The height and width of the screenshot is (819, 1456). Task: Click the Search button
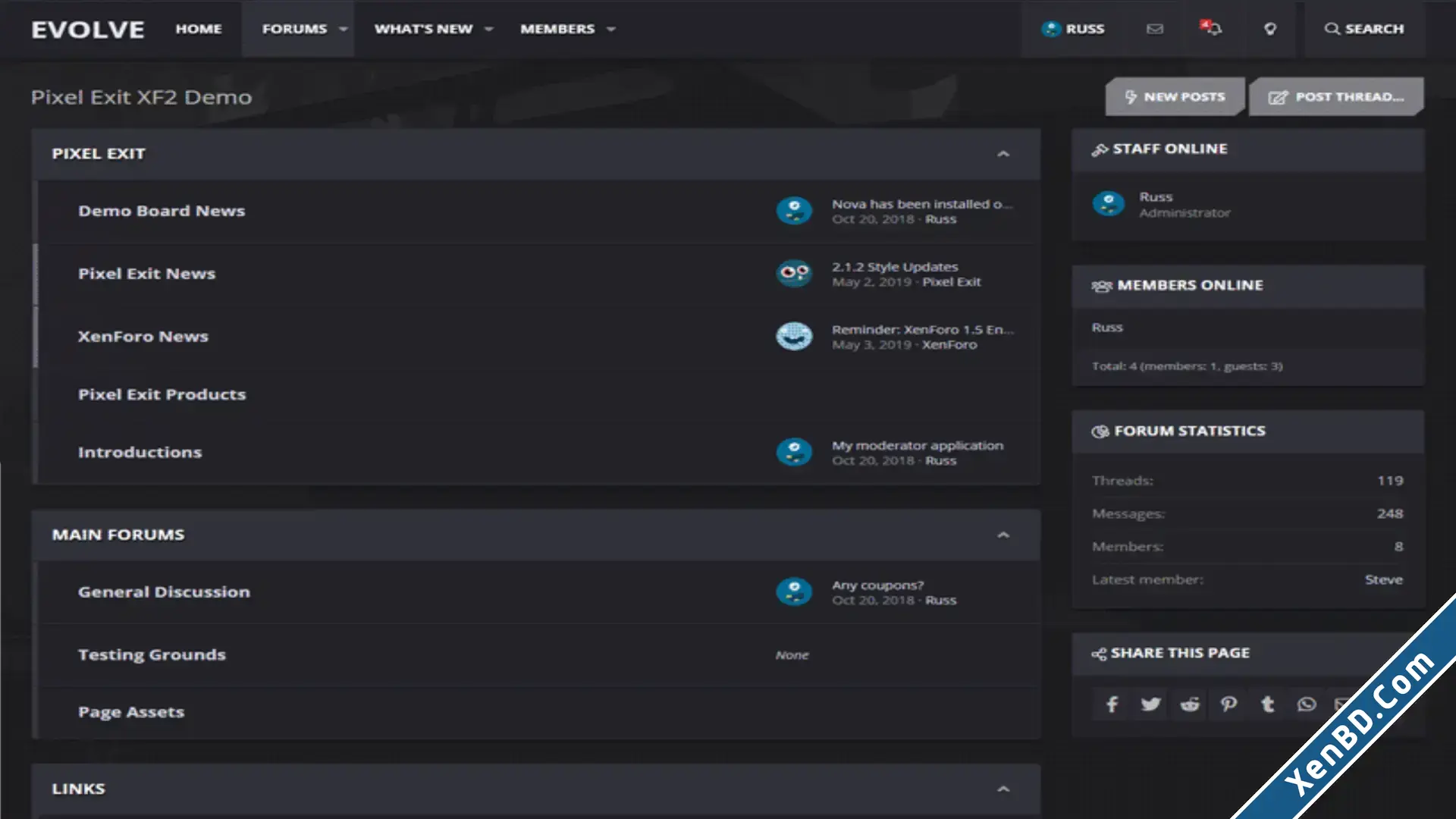click(1364, 29)
